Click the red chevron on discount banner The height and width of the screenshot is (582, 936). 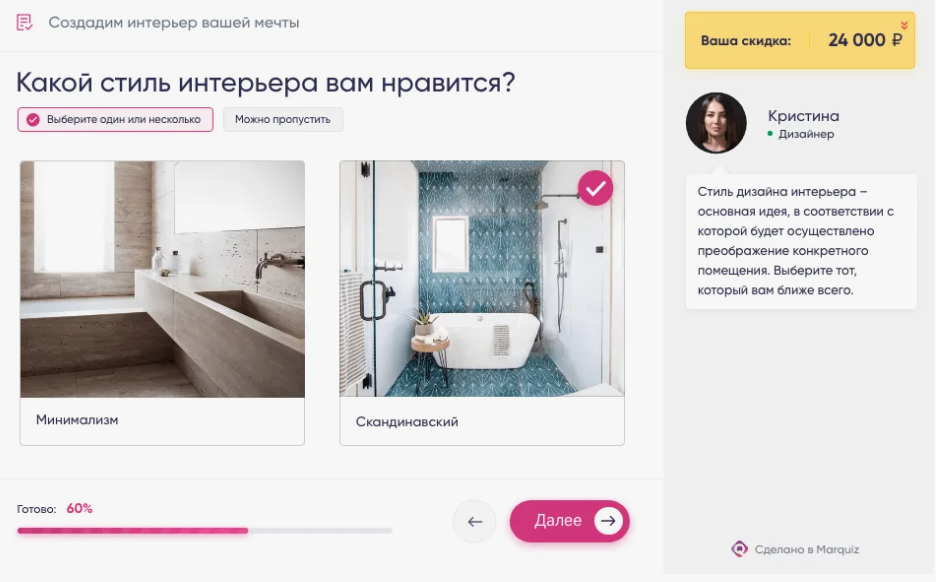pyautogui.click(x=904, y=25)
